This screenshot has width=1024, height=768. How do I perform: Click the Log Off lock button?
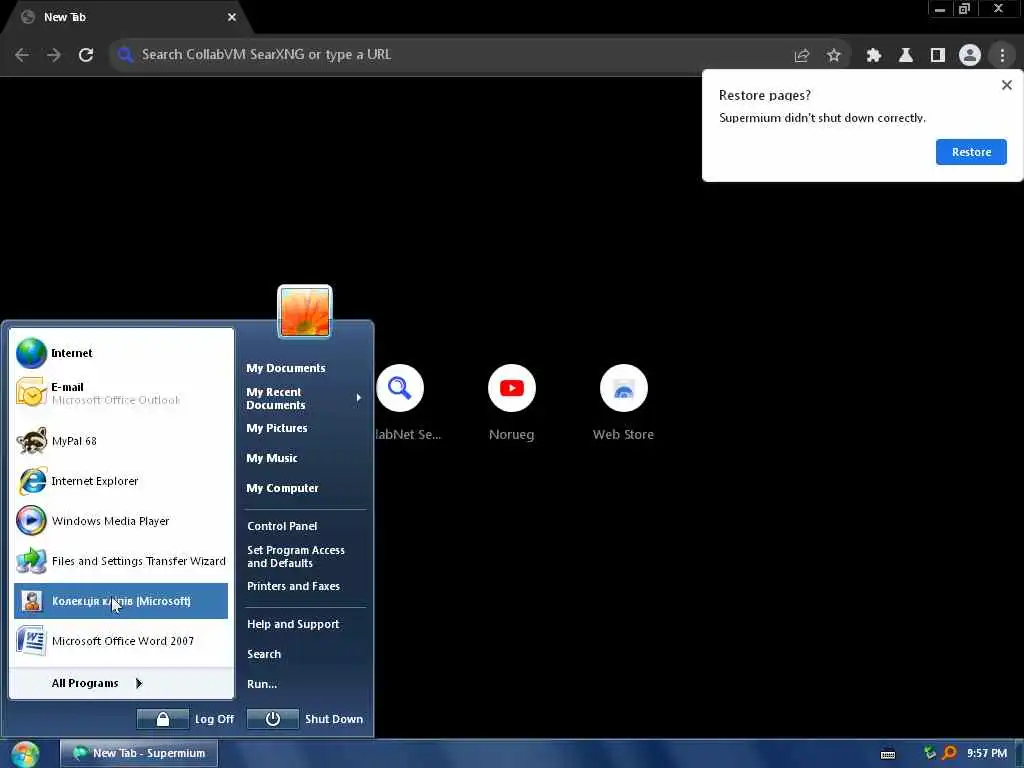pyautogui.click(x=163, y=719)
